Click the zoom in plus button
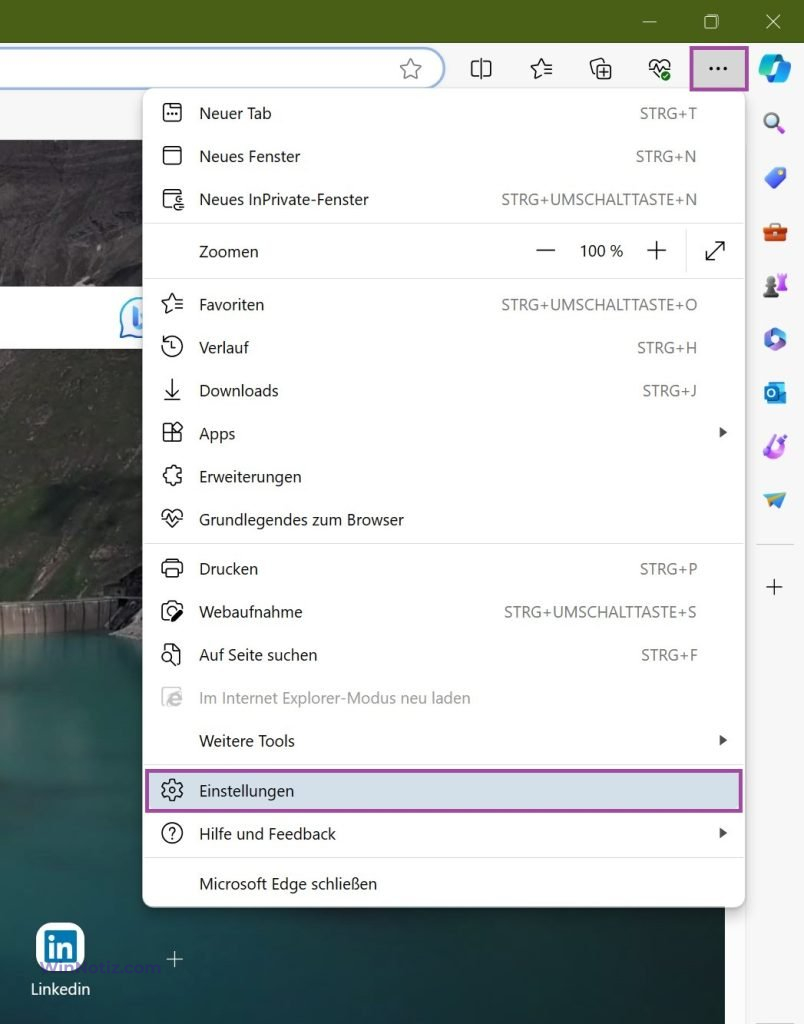Image resolution: width=804 pixels, height=1024 pixels. pos(656,251)
